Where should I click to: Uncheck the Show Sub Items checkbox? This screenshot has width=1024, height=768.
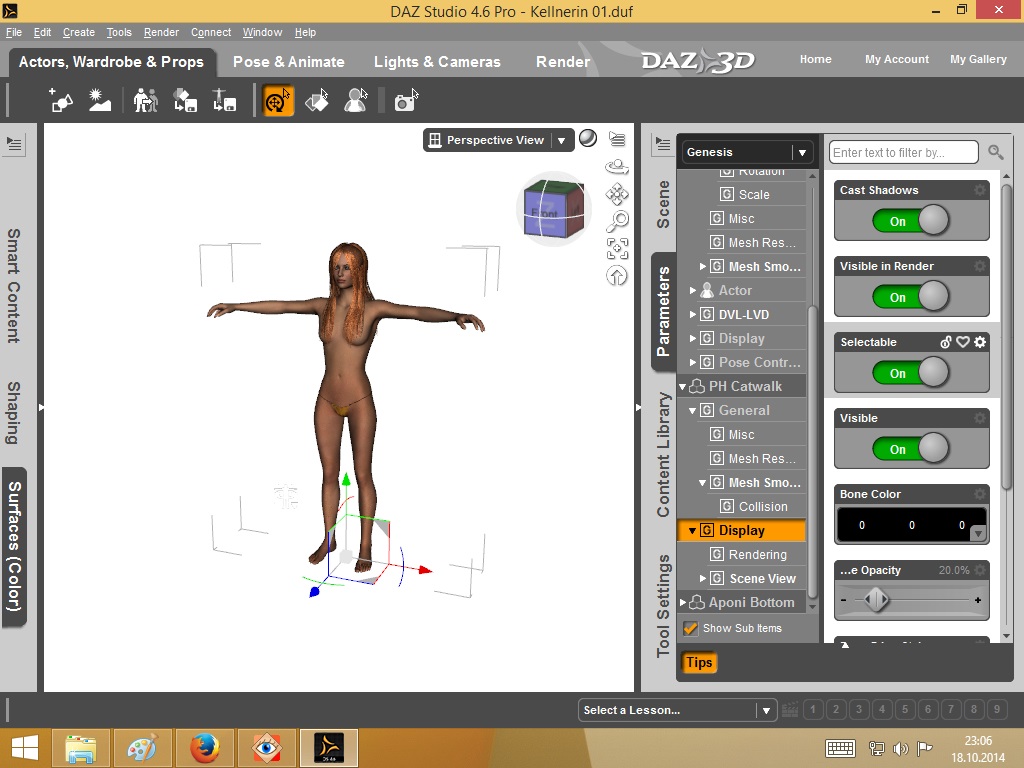pyautogui.click(x=690, y=628)
